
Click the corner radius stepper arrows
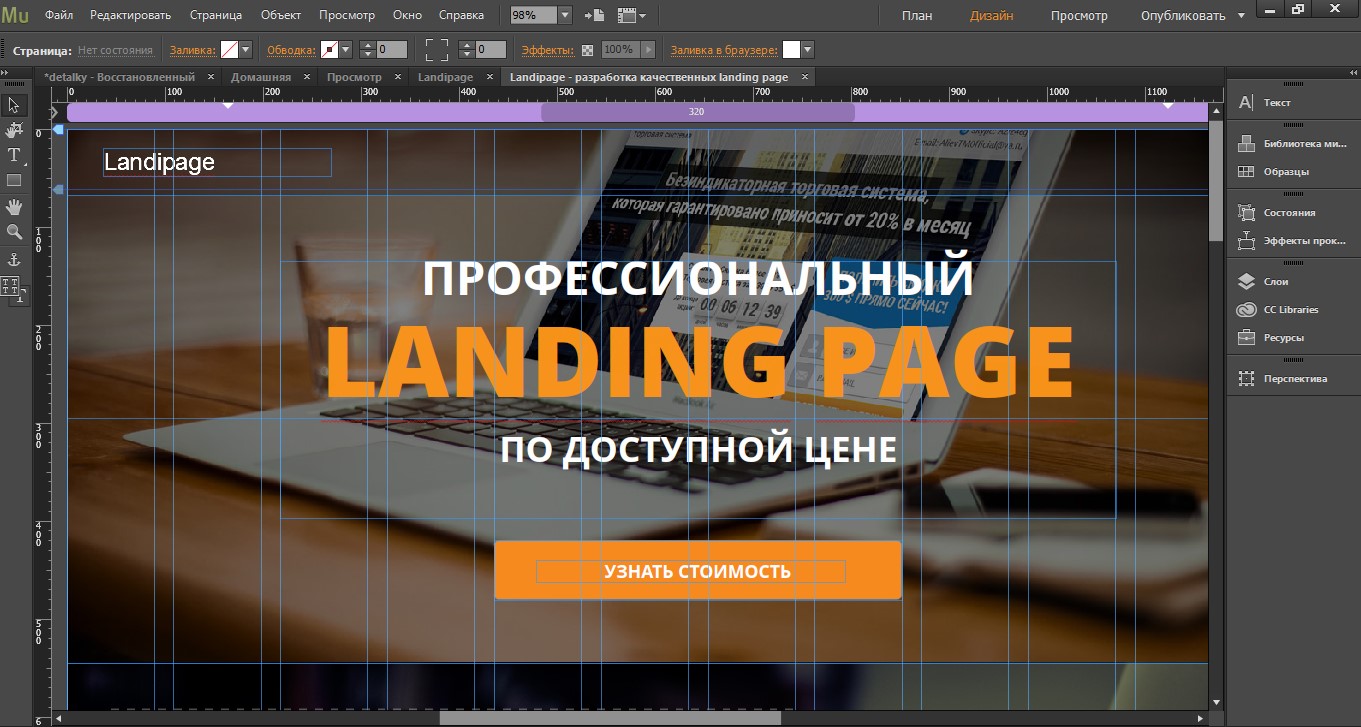click(466, 49)
